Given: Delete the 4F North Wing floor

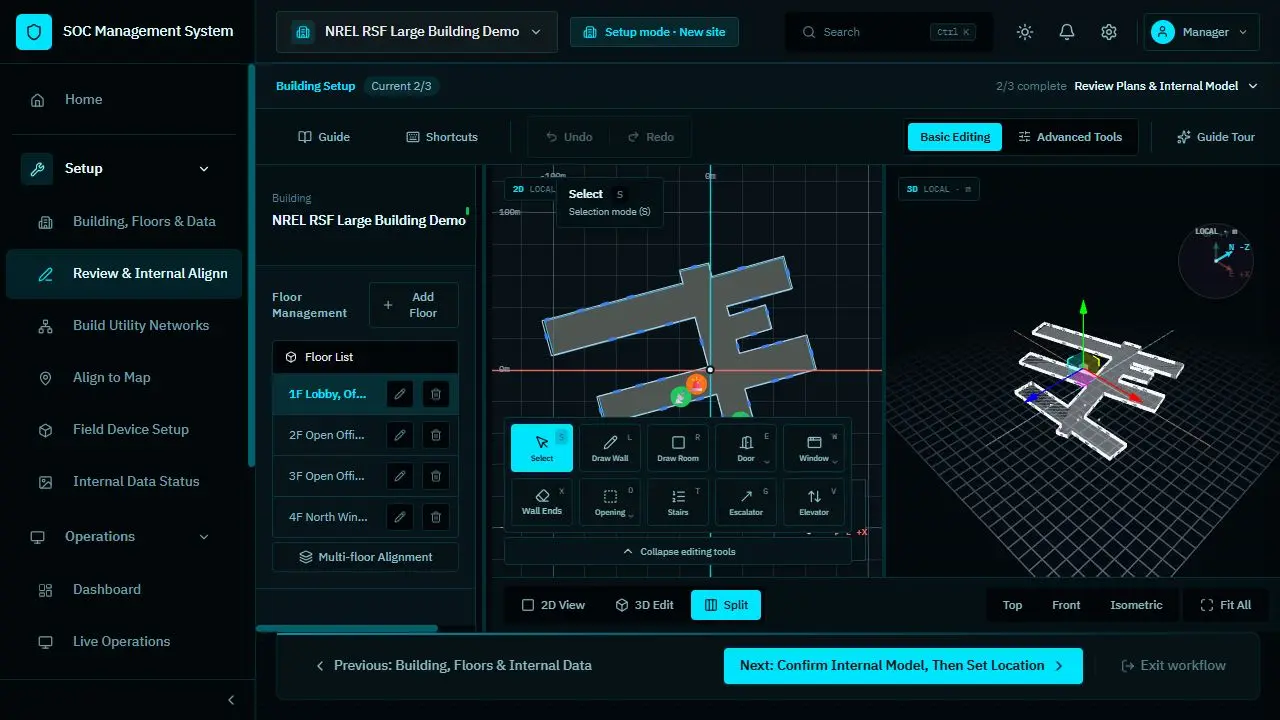Looking at the screenshot, I should pos(436,517).
